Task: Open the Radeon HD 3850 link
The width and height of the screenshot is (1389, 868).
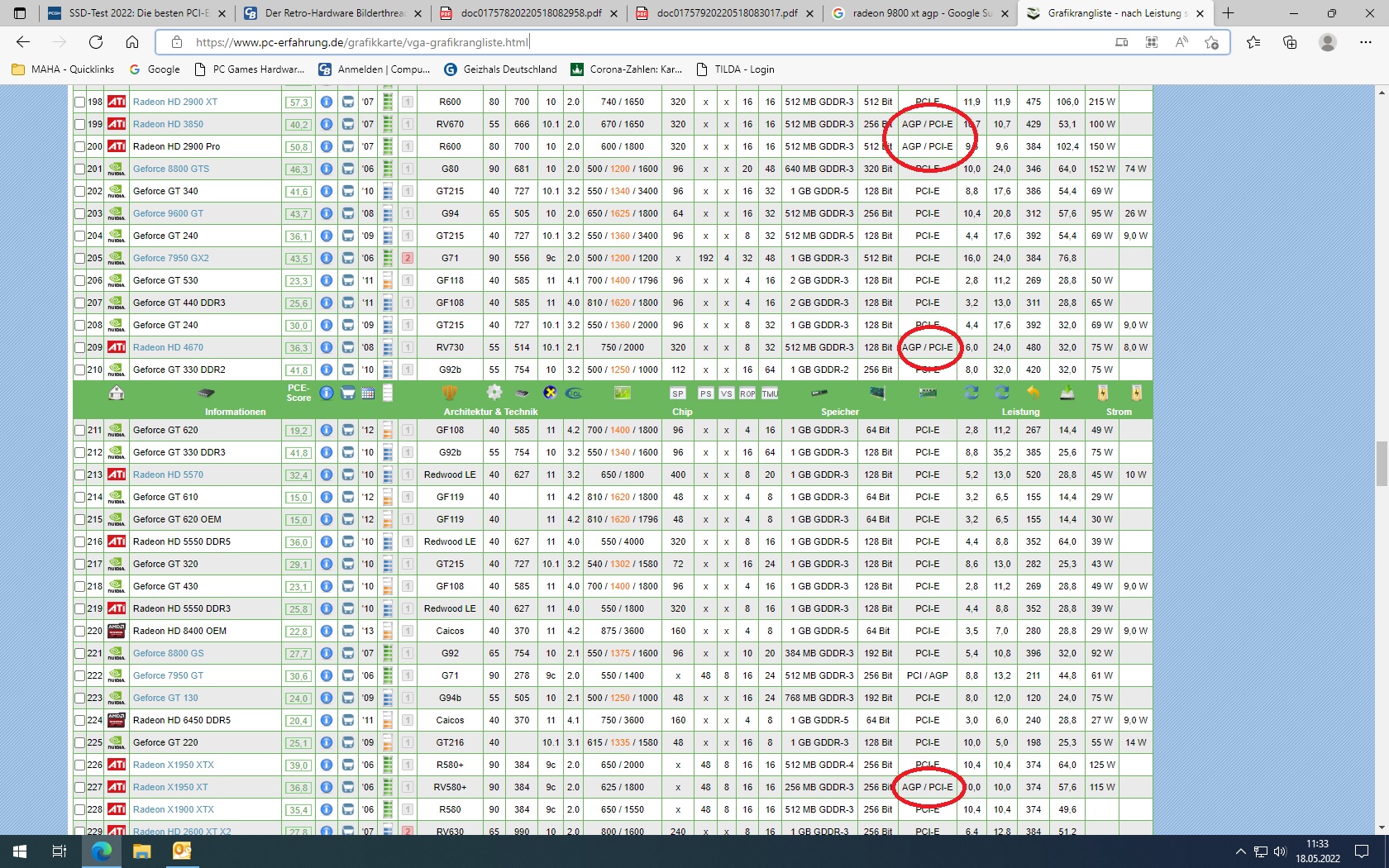Action: pos(168,124)
